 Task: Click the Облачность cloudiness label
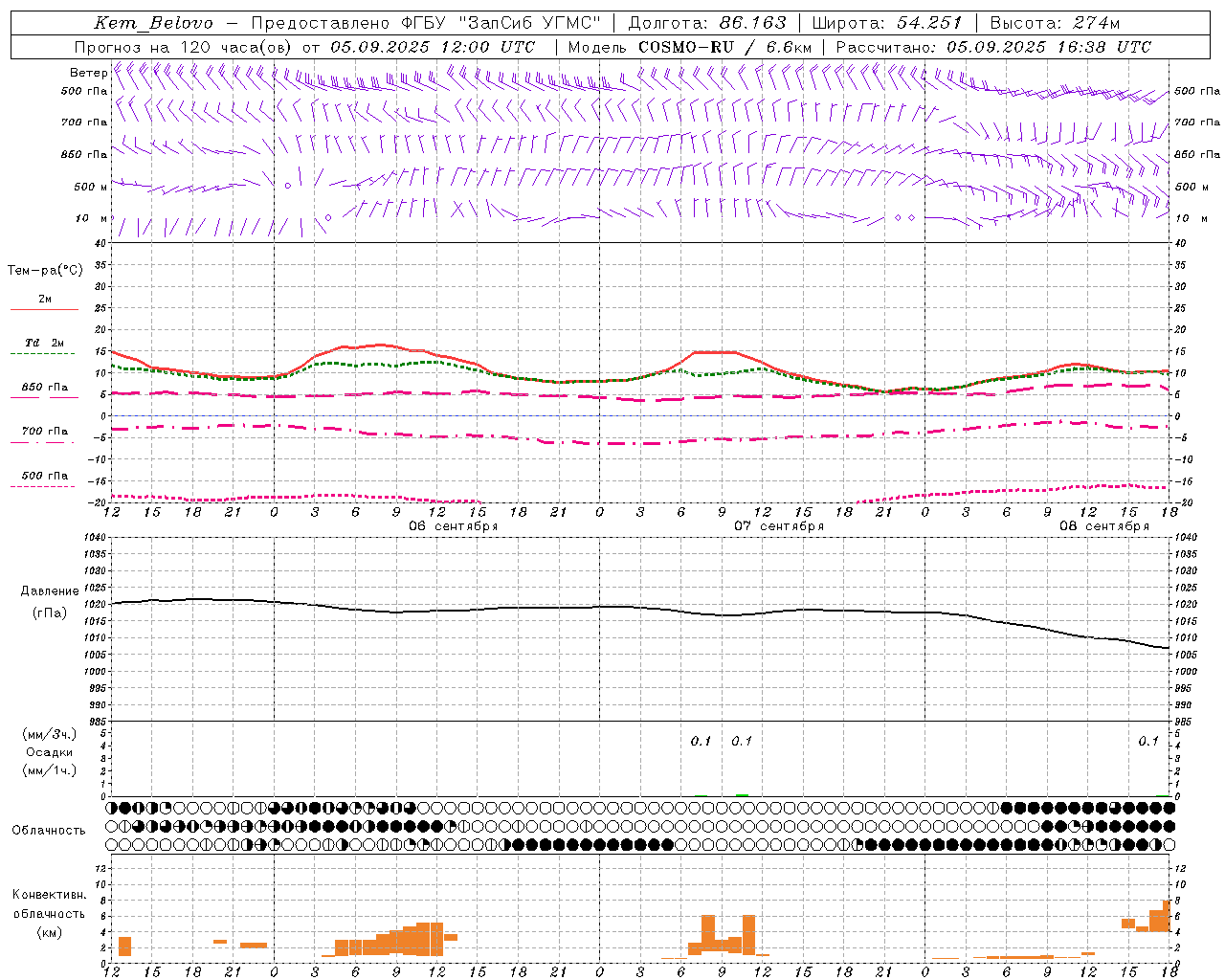49,831
